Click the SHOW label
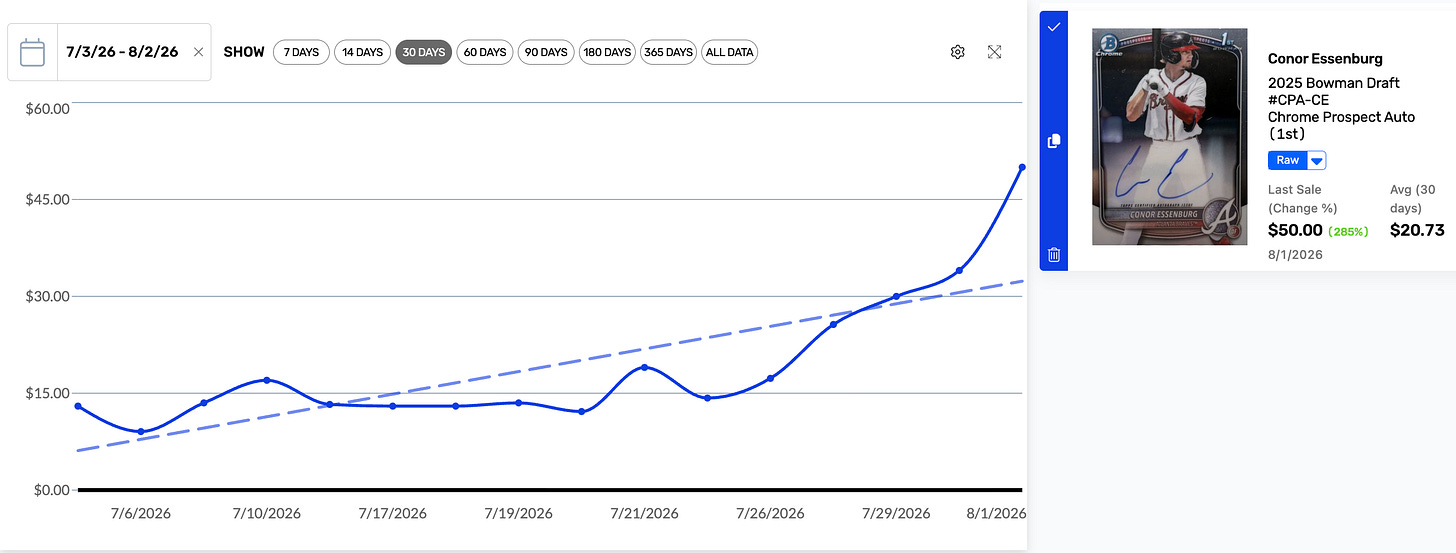This screenshot has height=553, width=1456. 244,52
